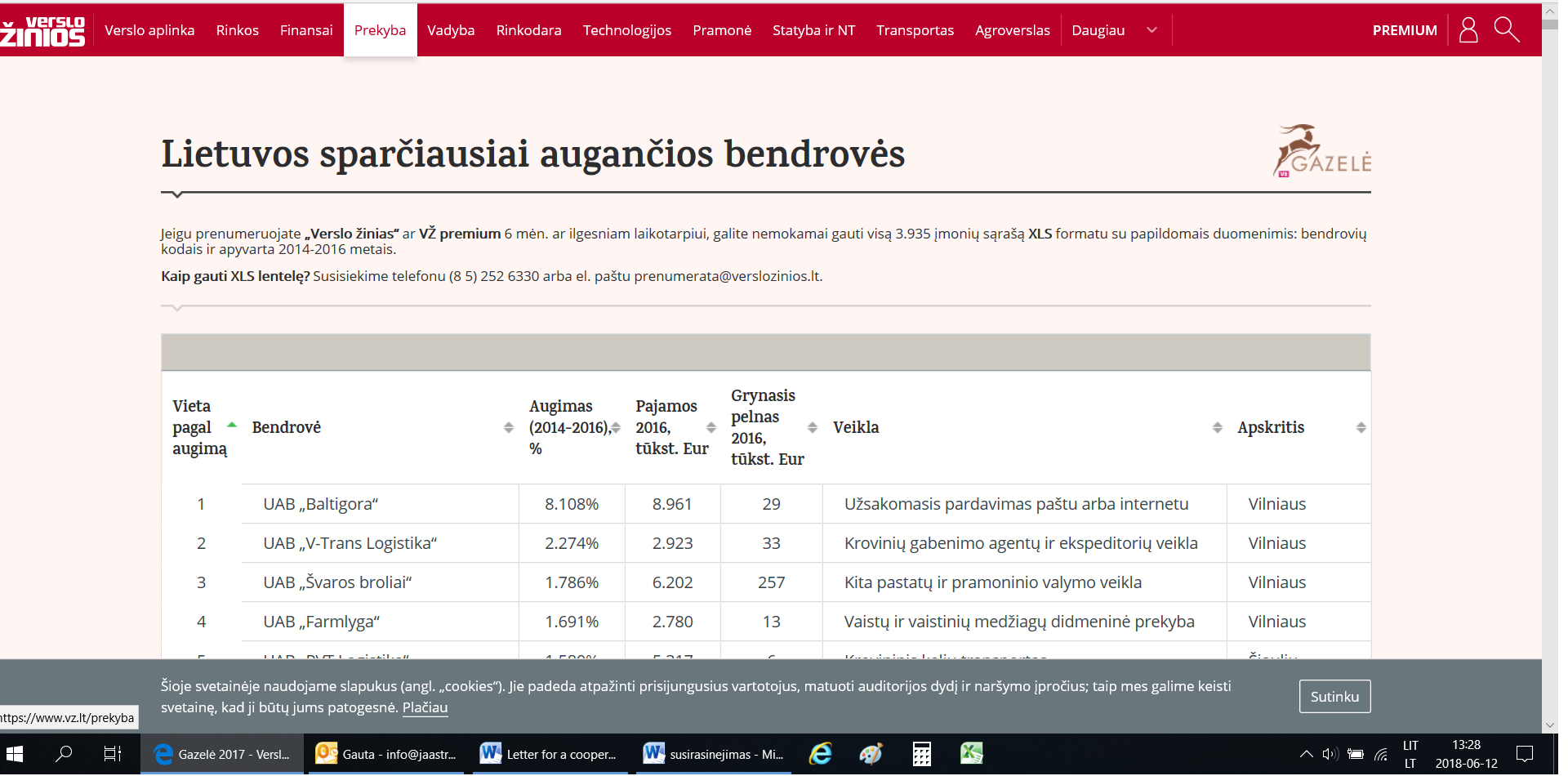The width and height of the screenshot is (1568, 776).
Task: Open Vadyba section
Action: point(451,30)
